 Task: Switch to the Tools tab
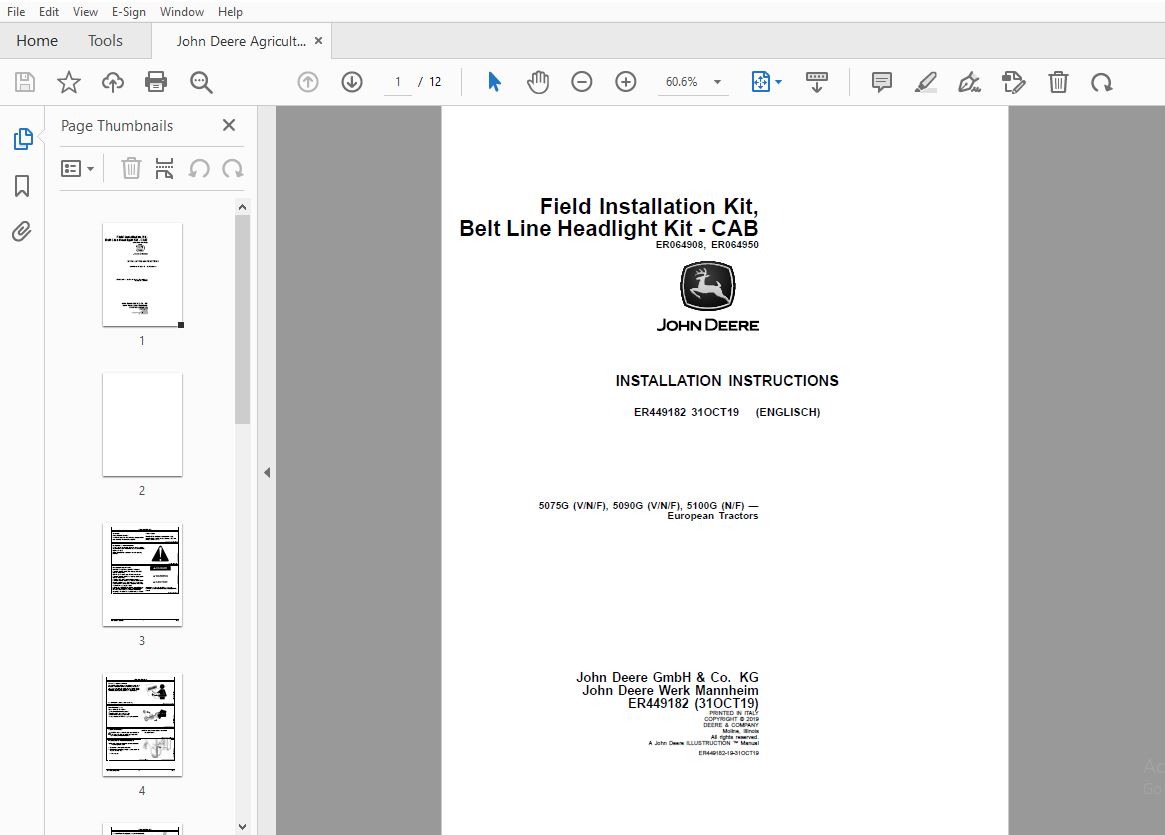point(105,41)
